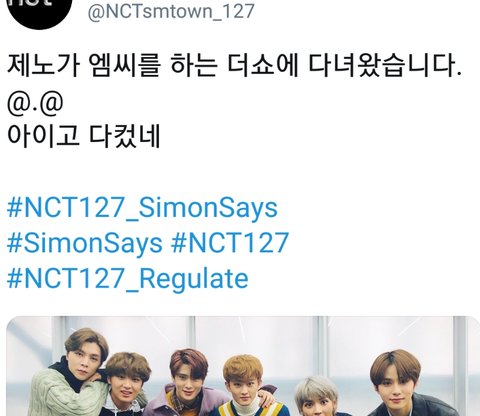Click the @.@ emoticon line
Viewport: 480px width, 416px height.
click(x=35, y=102)
